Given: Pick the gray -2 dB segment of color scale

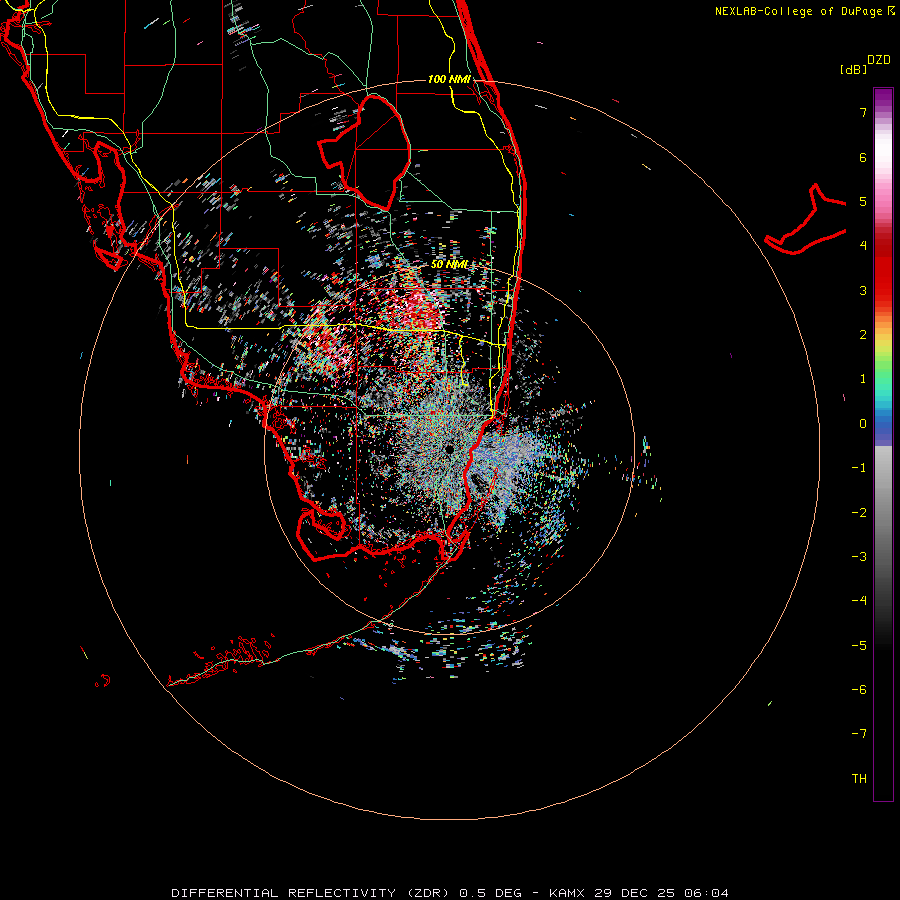Looking at the screenshot, I should 883,513.
